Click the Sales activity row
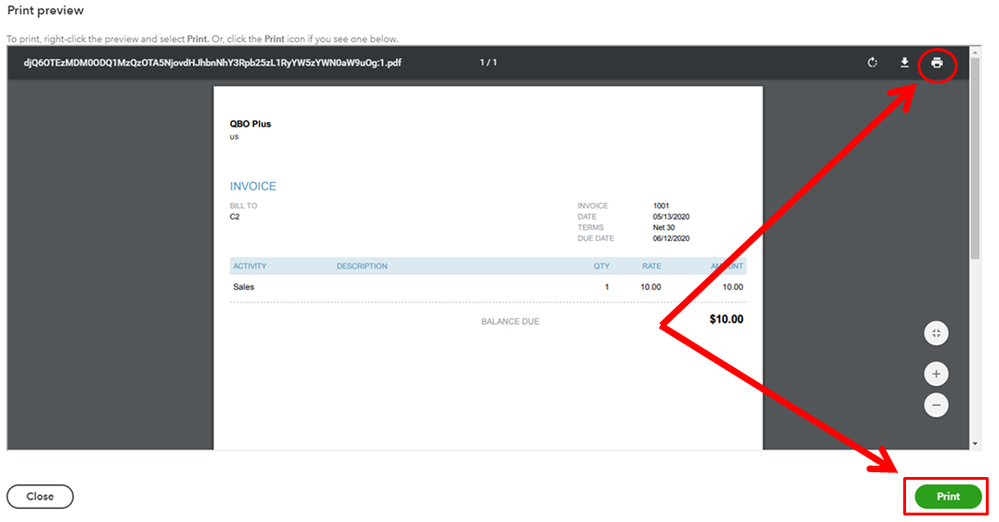This screenshot has width=999, height=522. click(488, 287)
